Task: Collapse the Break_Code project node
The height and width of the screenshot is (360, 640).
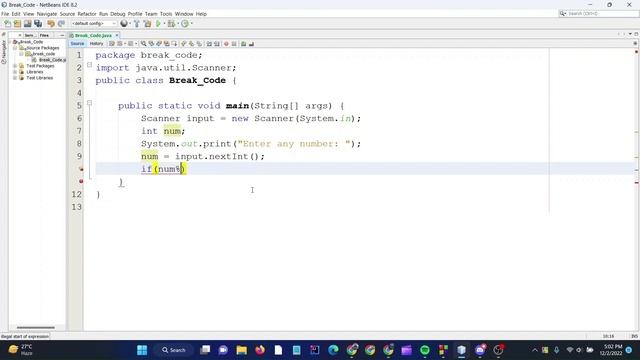Action: point(10,42)
